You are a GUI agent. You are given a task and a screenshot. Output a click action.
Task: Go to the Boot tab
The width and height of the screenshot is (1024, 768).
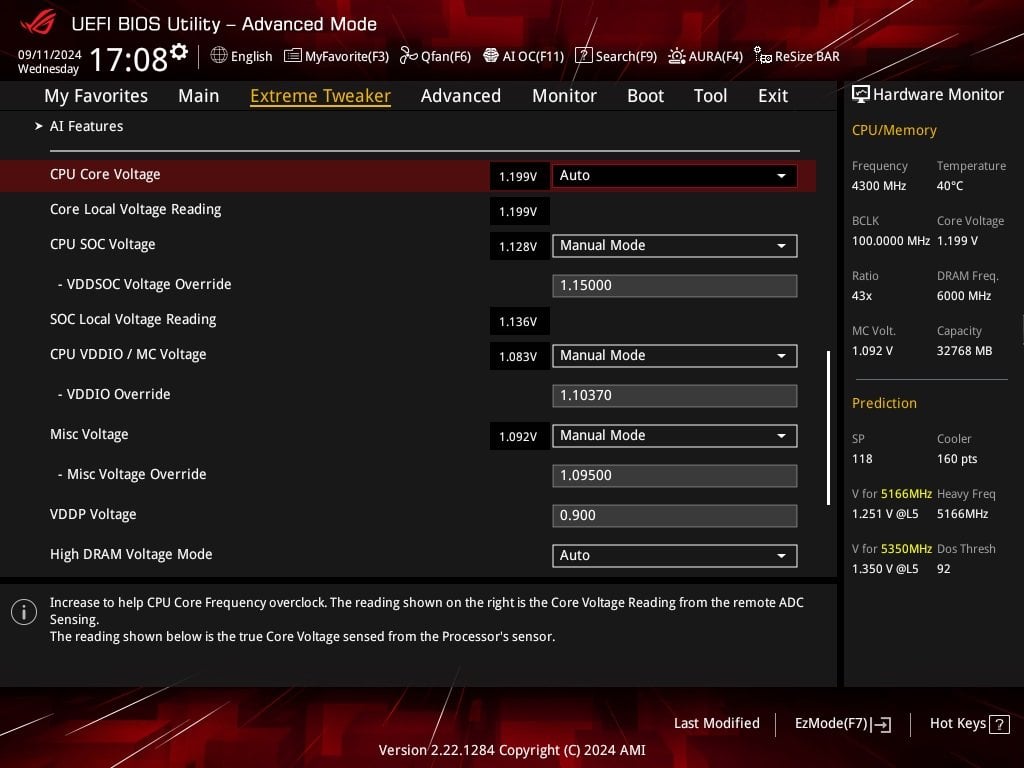click(x=645, y=96)
